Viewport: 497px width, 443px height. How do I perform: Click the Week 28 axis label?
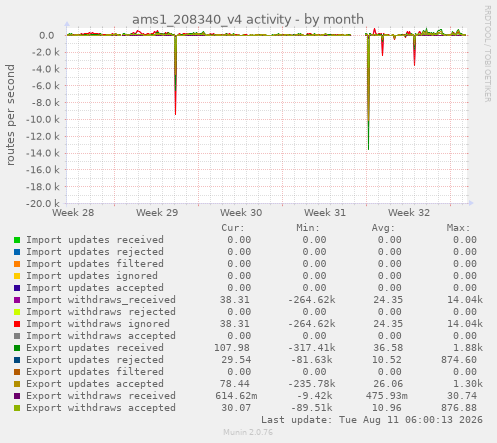[73, 212]
